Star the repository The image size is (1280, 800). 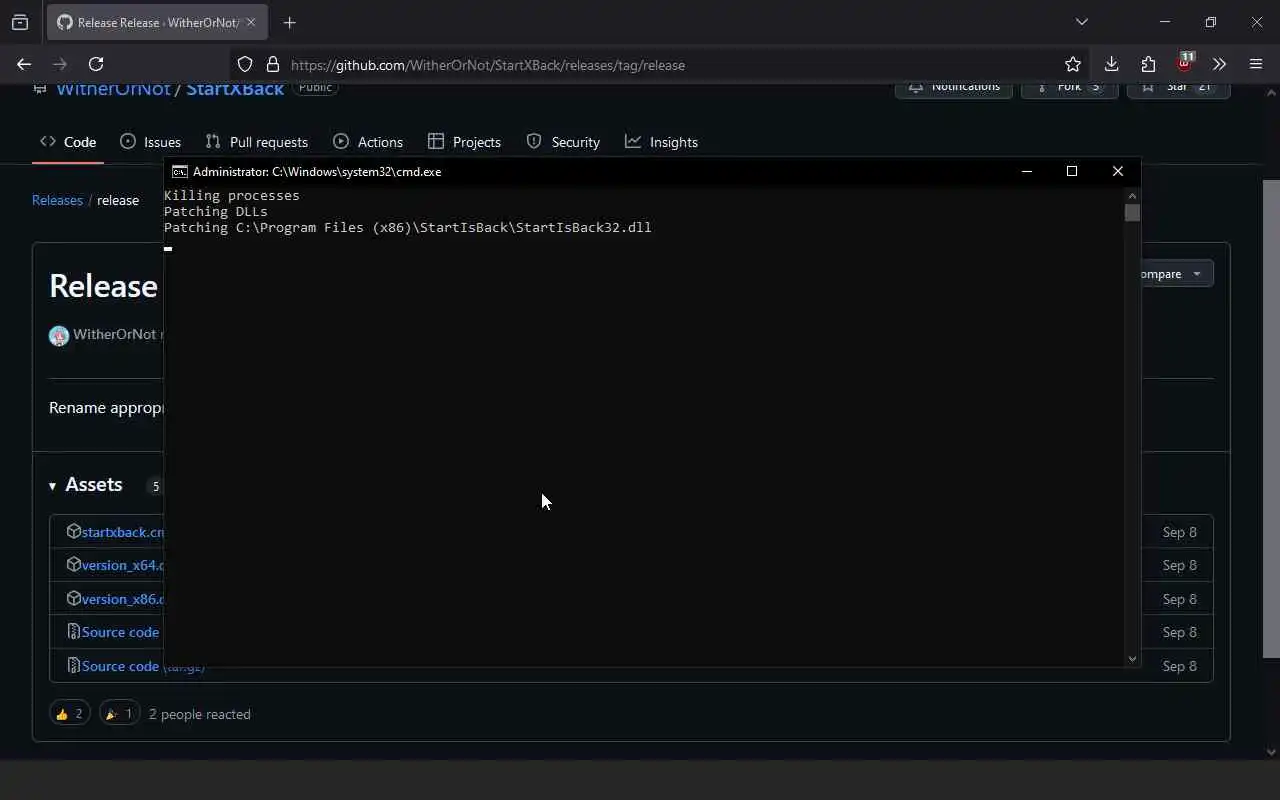point(1178,88)
